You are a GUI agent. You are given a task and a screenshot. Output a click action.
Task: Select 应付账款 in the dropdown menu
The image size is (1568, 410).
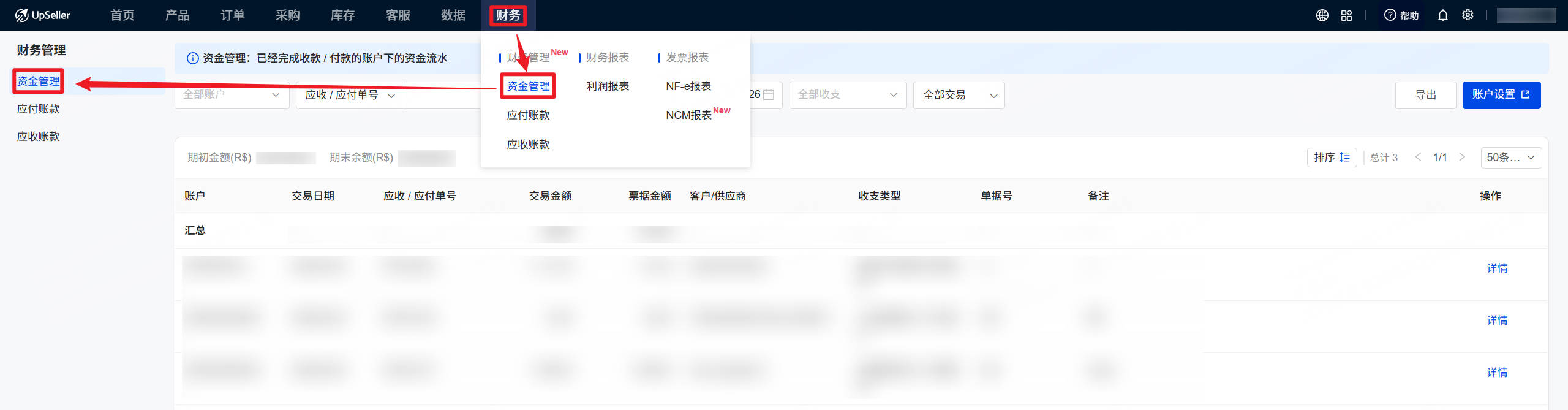528,115
